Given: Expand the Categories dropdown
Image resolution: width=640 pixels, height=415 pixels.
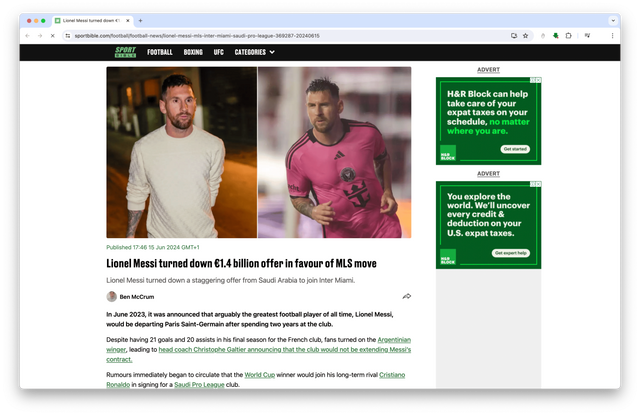Looking at the screenshot, I should click(x=254, y=52).
